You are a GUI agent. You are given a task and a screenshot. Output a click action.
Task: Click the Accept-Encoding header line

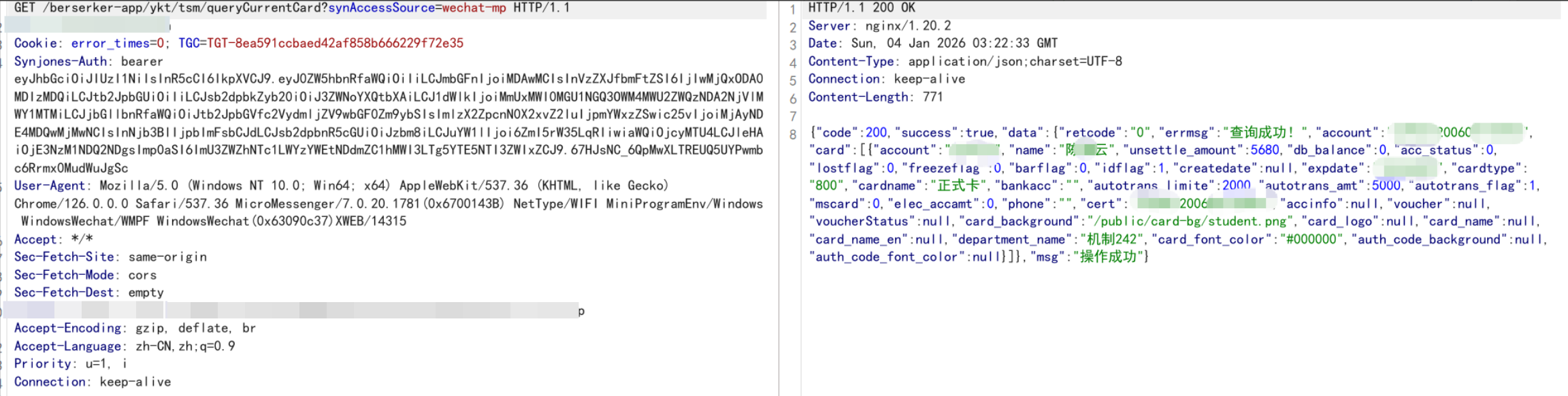point(135,328)
